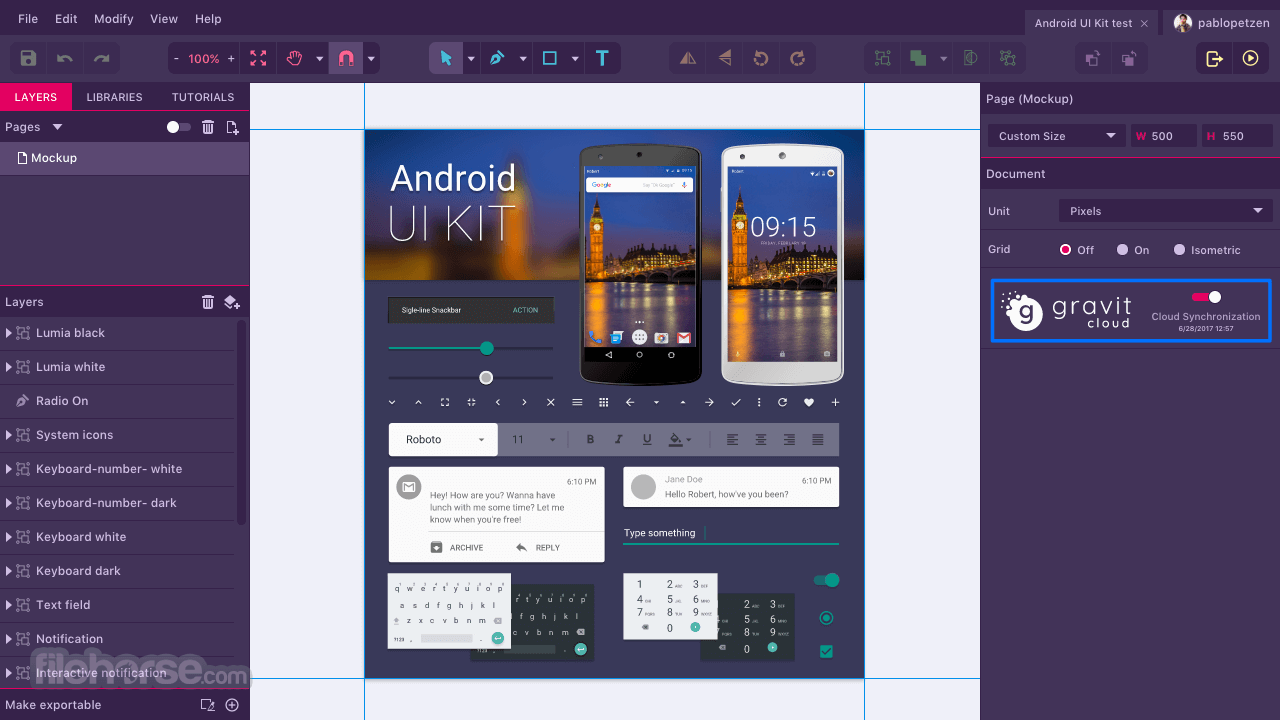Add a new page icon

point(232,127)
